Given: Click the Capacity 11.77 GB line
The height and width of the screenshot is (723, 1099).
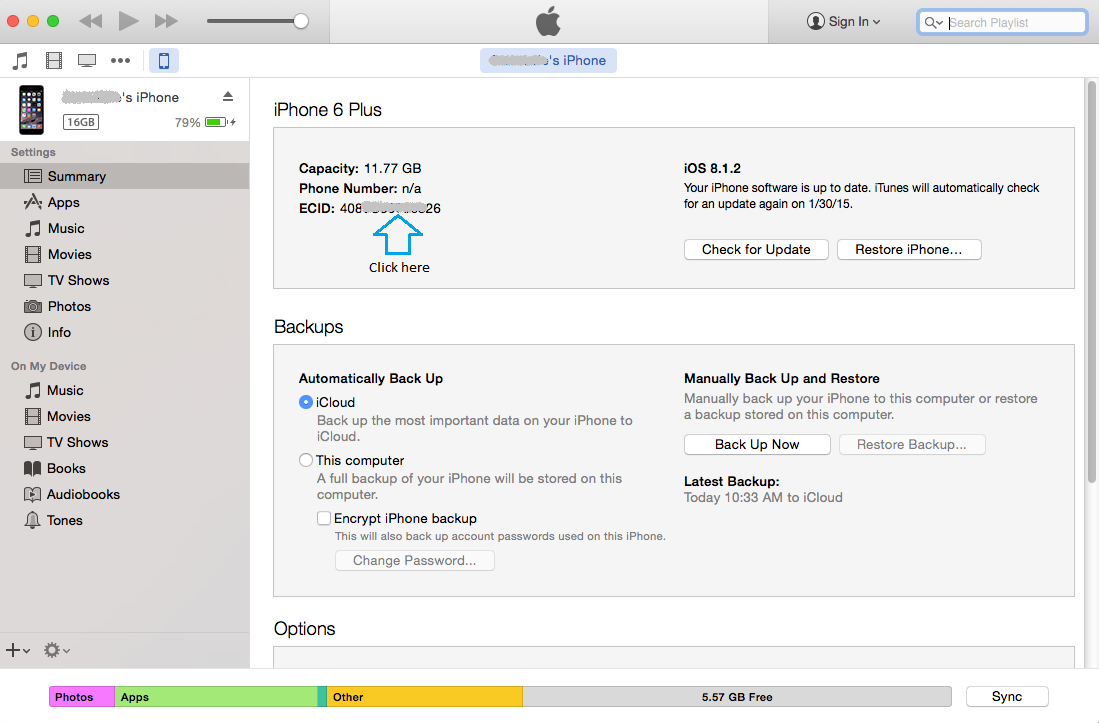Looking at the screenshot, I should point(360,168).
